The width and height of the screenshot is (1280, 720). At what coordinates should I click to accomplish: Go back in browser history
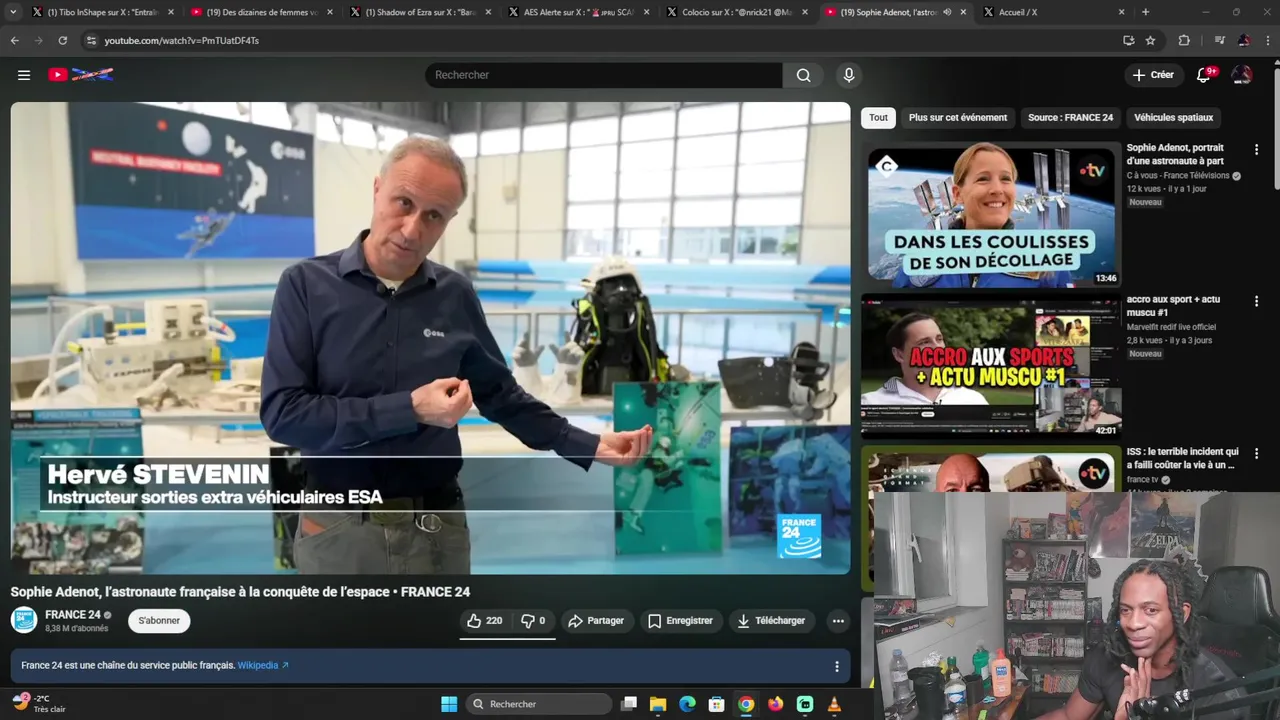(x=14, y=40)
